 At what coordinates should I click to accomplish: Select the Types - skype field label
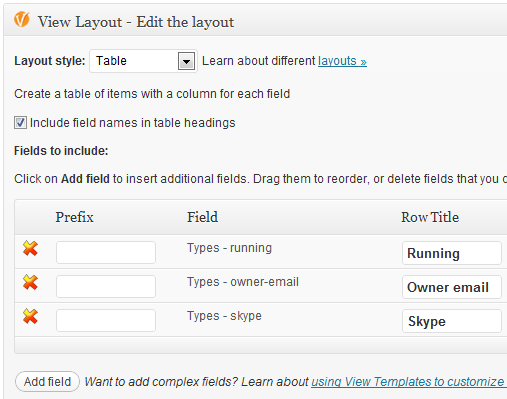224,316
